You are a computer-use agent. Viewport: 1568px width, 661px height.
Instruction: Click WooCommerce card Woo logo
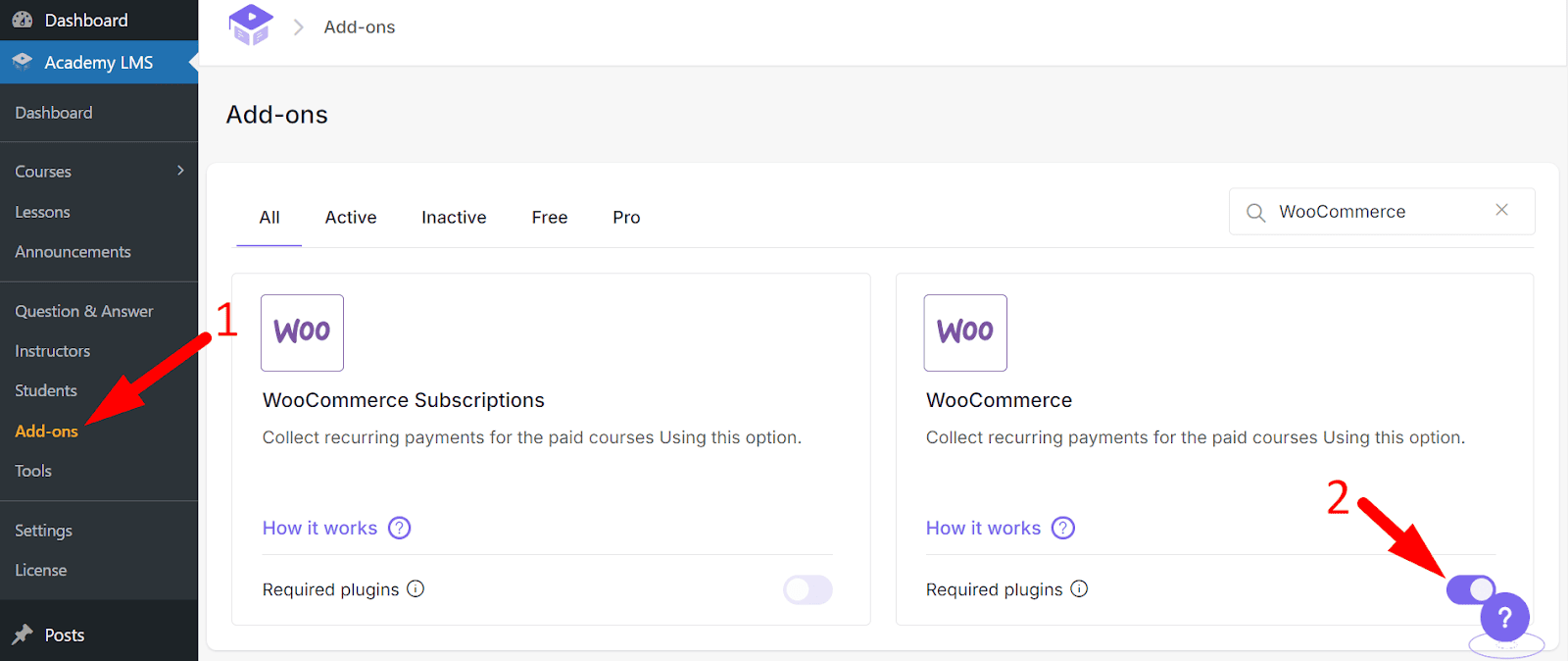[x=965, y=332]
